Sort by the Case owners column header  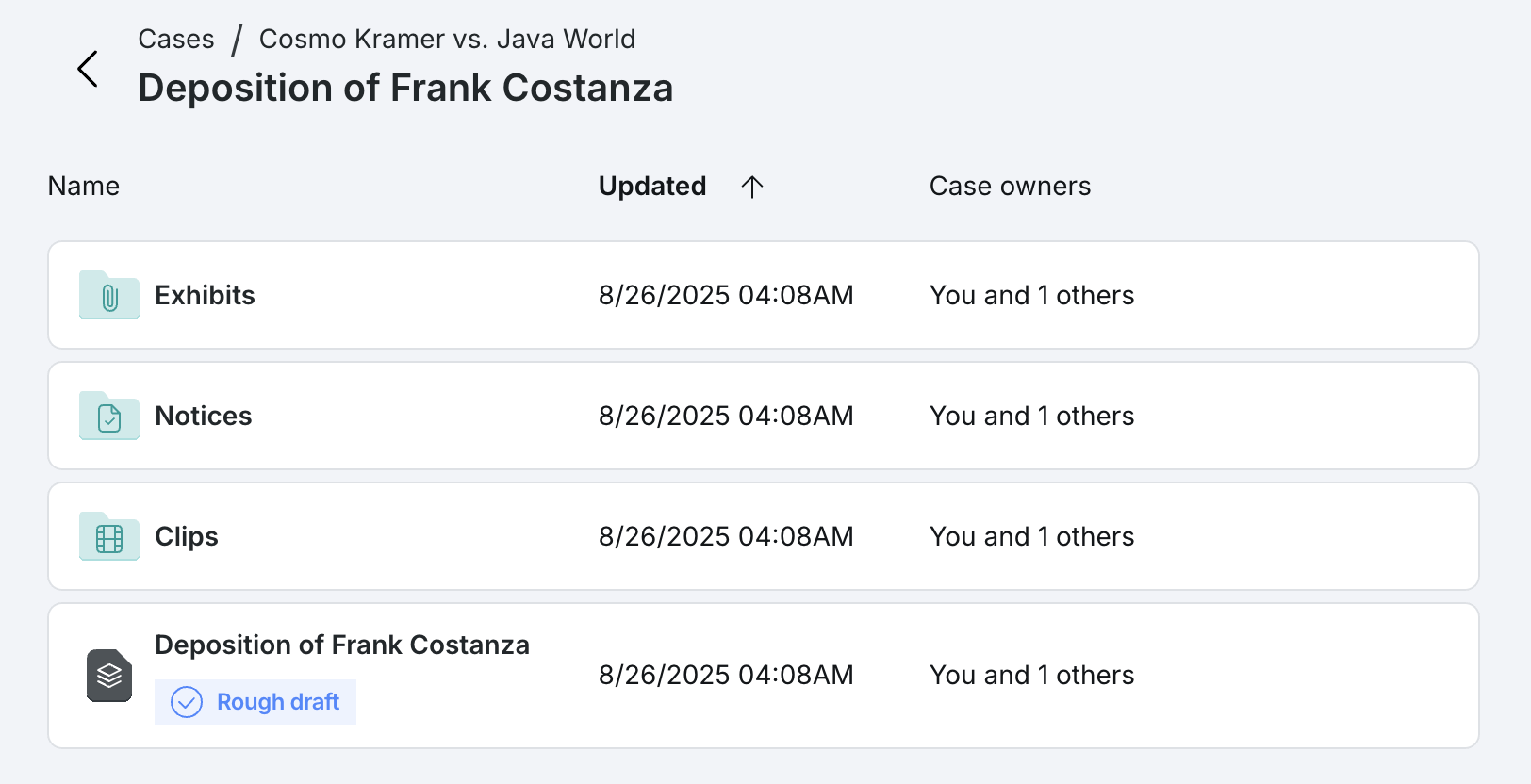pos(1010,187)
